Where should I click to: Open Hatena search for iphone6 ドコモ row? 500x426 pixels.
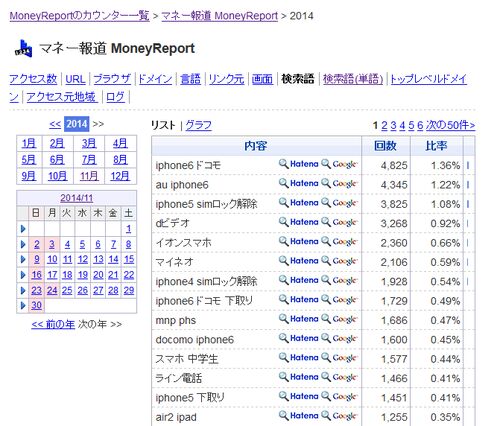tap(299, 164)
